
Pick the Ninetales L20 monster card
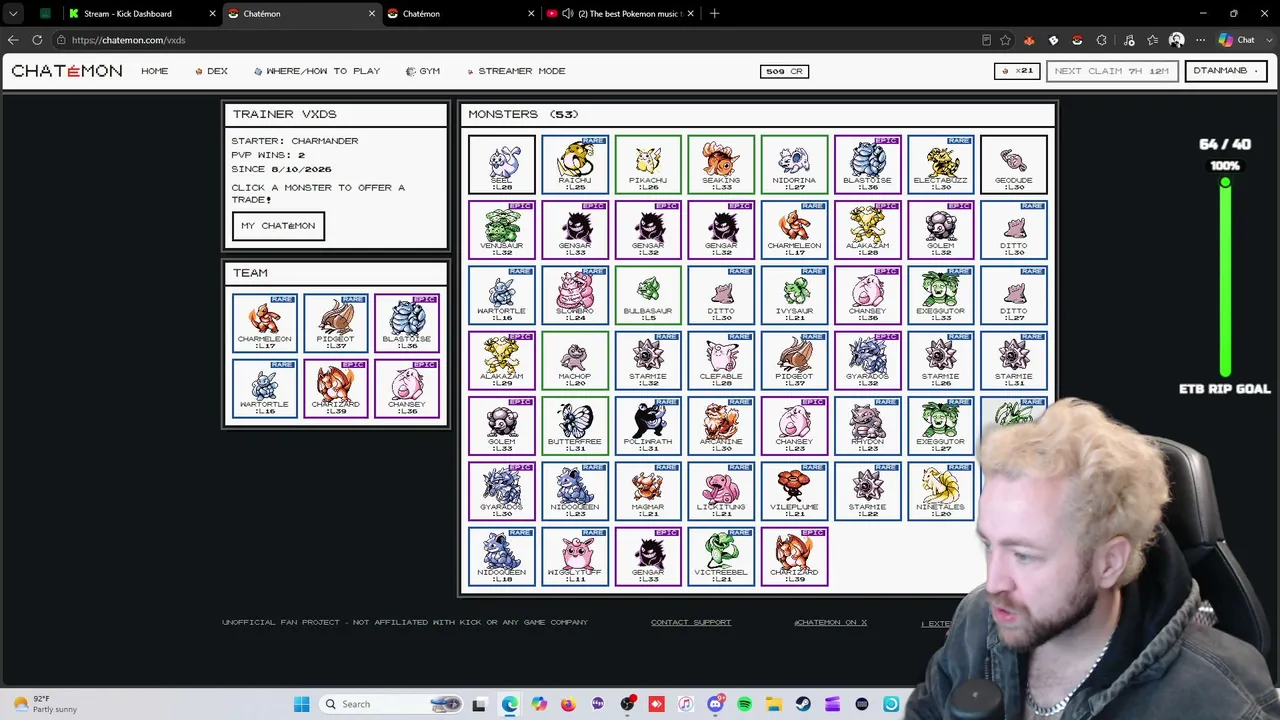click(940, 491)
